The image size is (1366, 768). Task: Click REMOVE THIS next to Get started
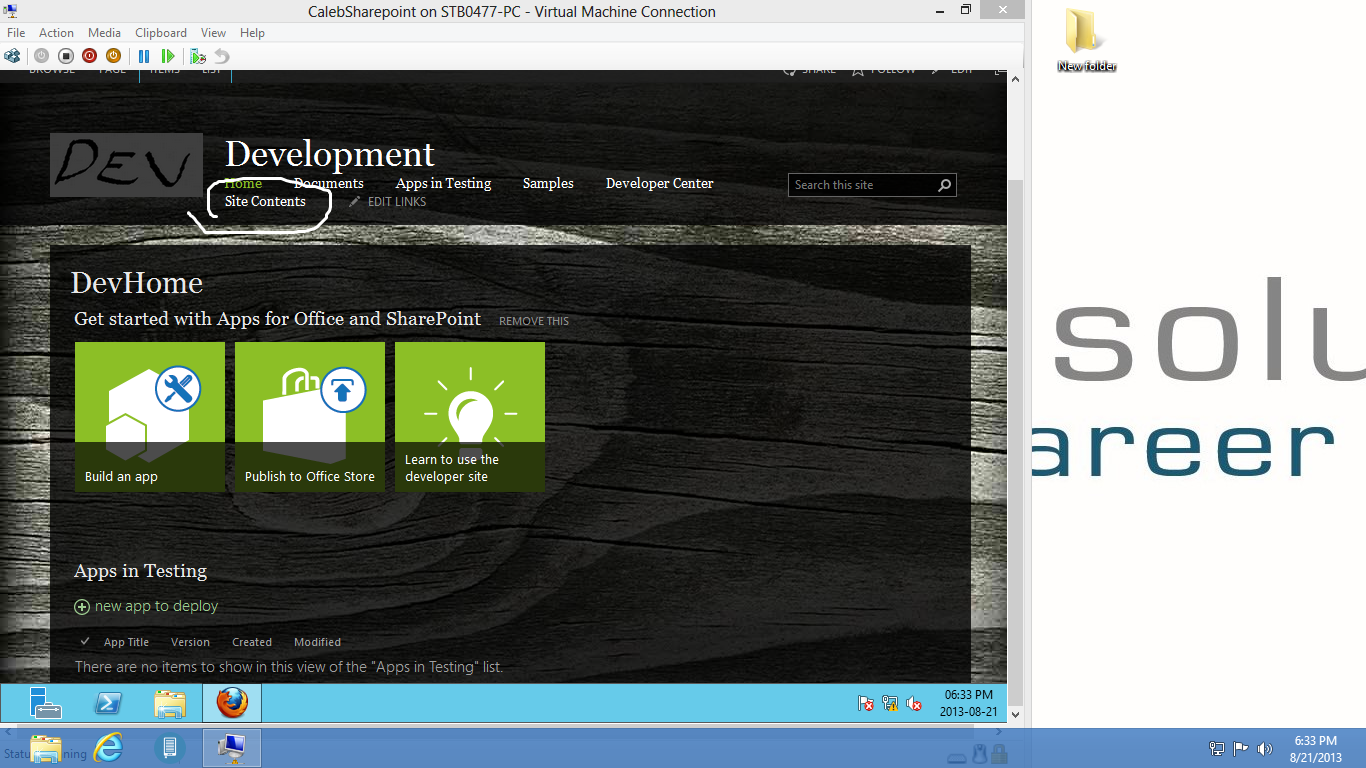pyautogui.click(x=534, y=321)
